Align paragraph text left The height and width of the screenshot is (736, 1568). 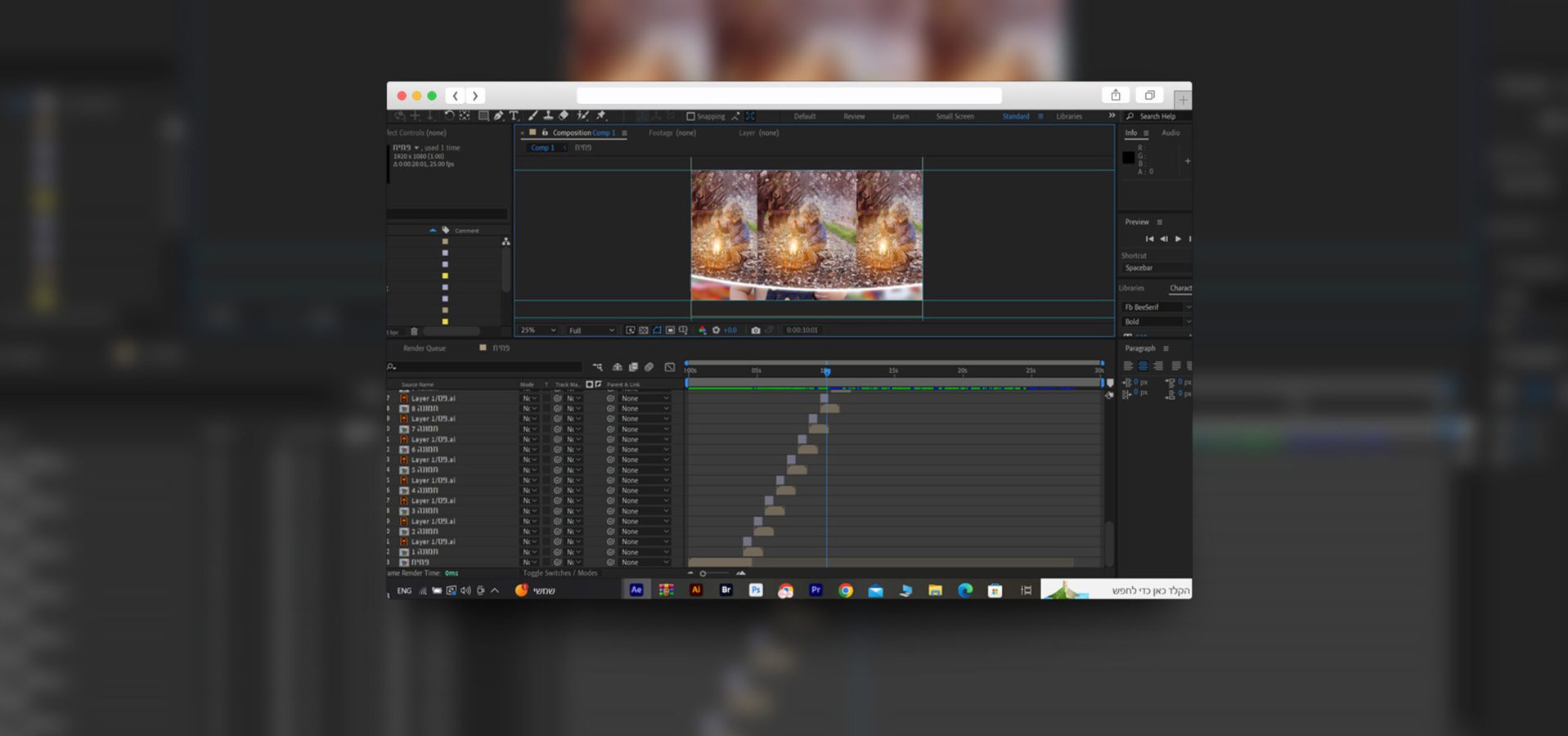point(1128,366)
